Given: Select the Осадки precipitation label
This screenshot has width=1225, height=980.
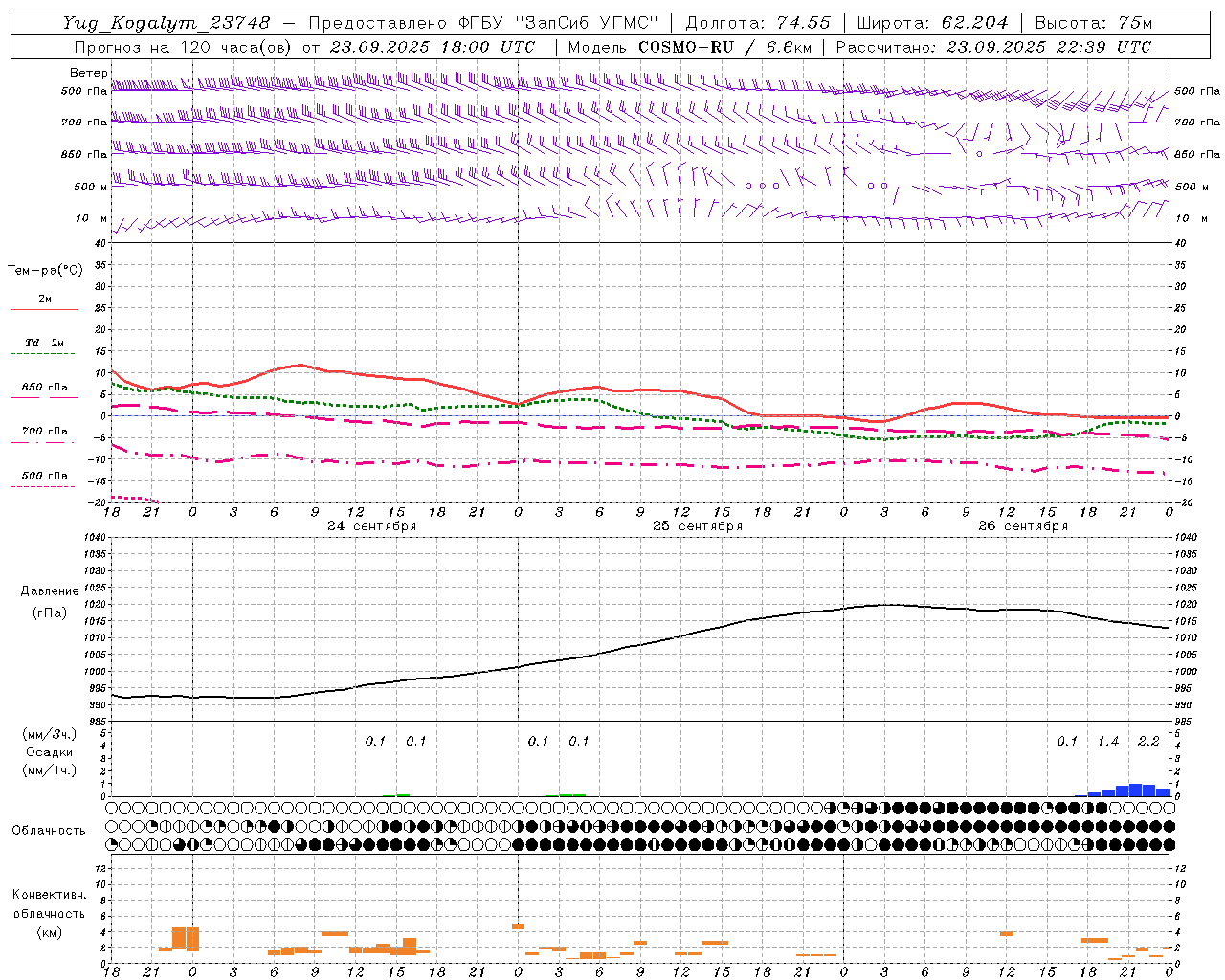Looking at the screenshot, I should click(x=50, y=752).
